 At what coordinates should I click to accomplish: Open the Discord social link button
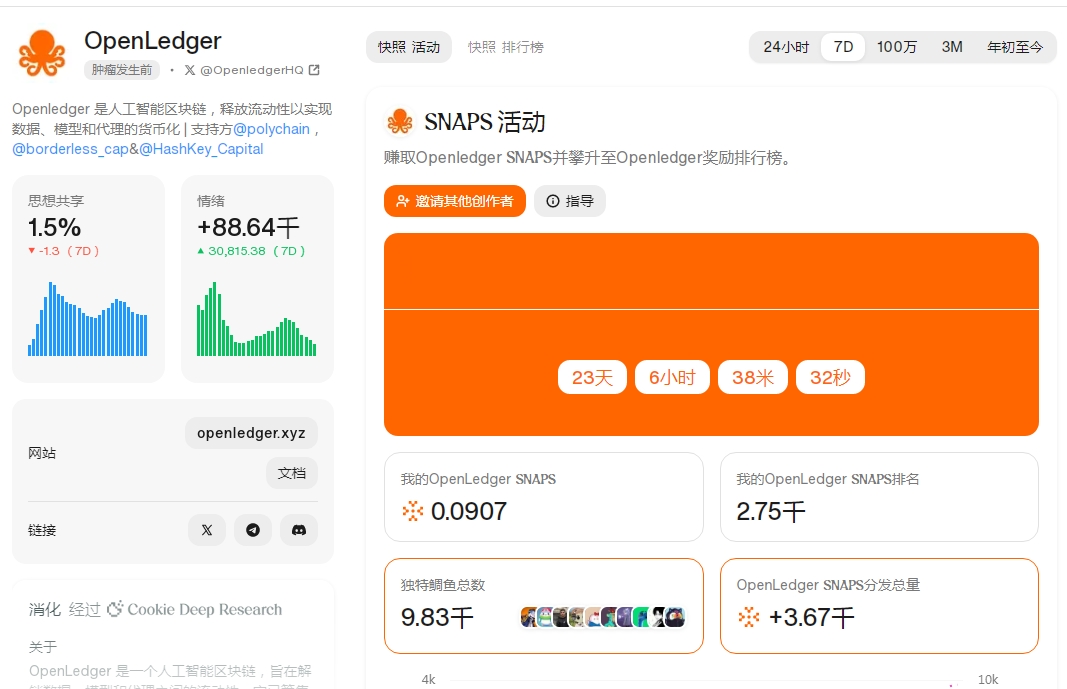click(299, 530)
